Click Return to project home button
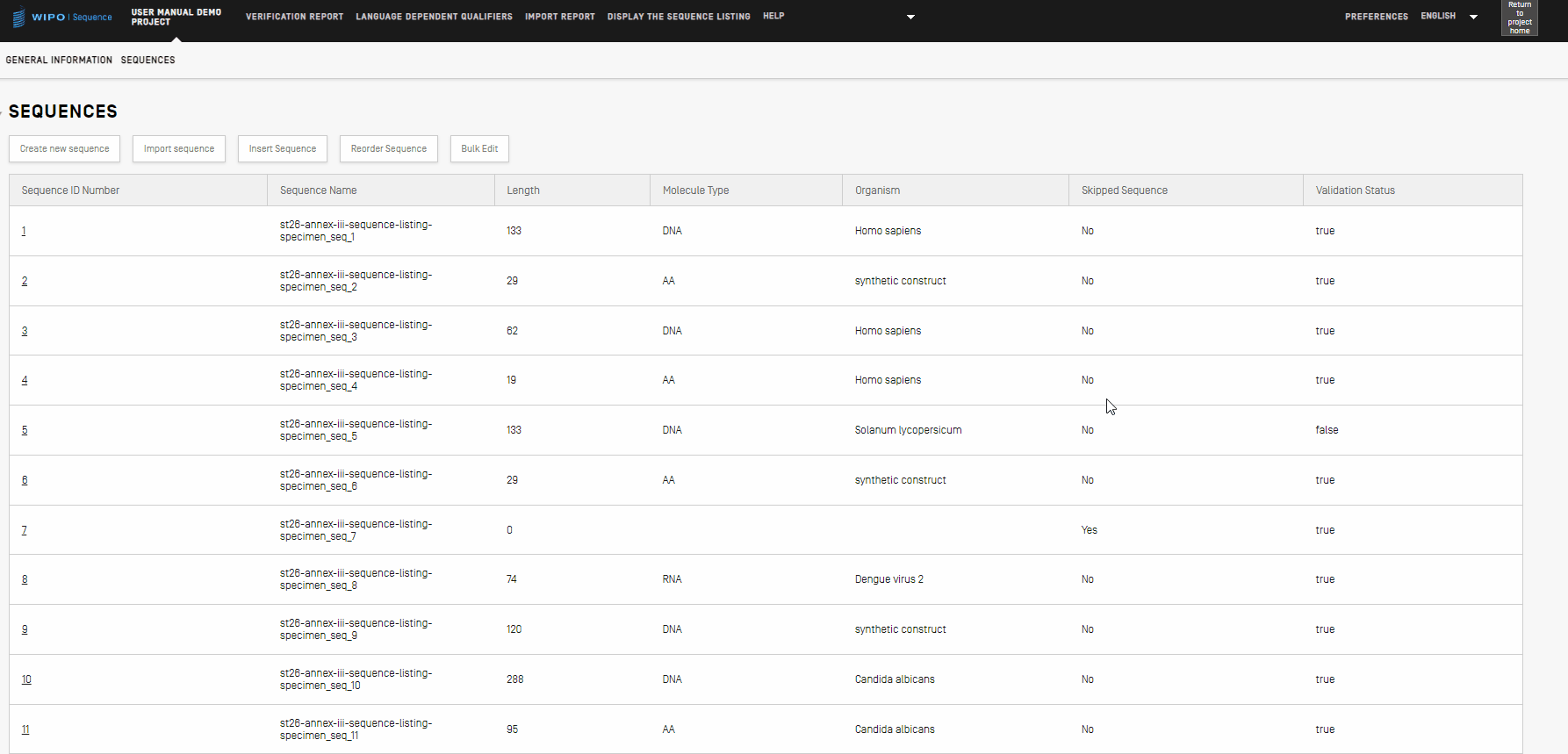Screen dimensions: 1568x754 (1519, 18)
